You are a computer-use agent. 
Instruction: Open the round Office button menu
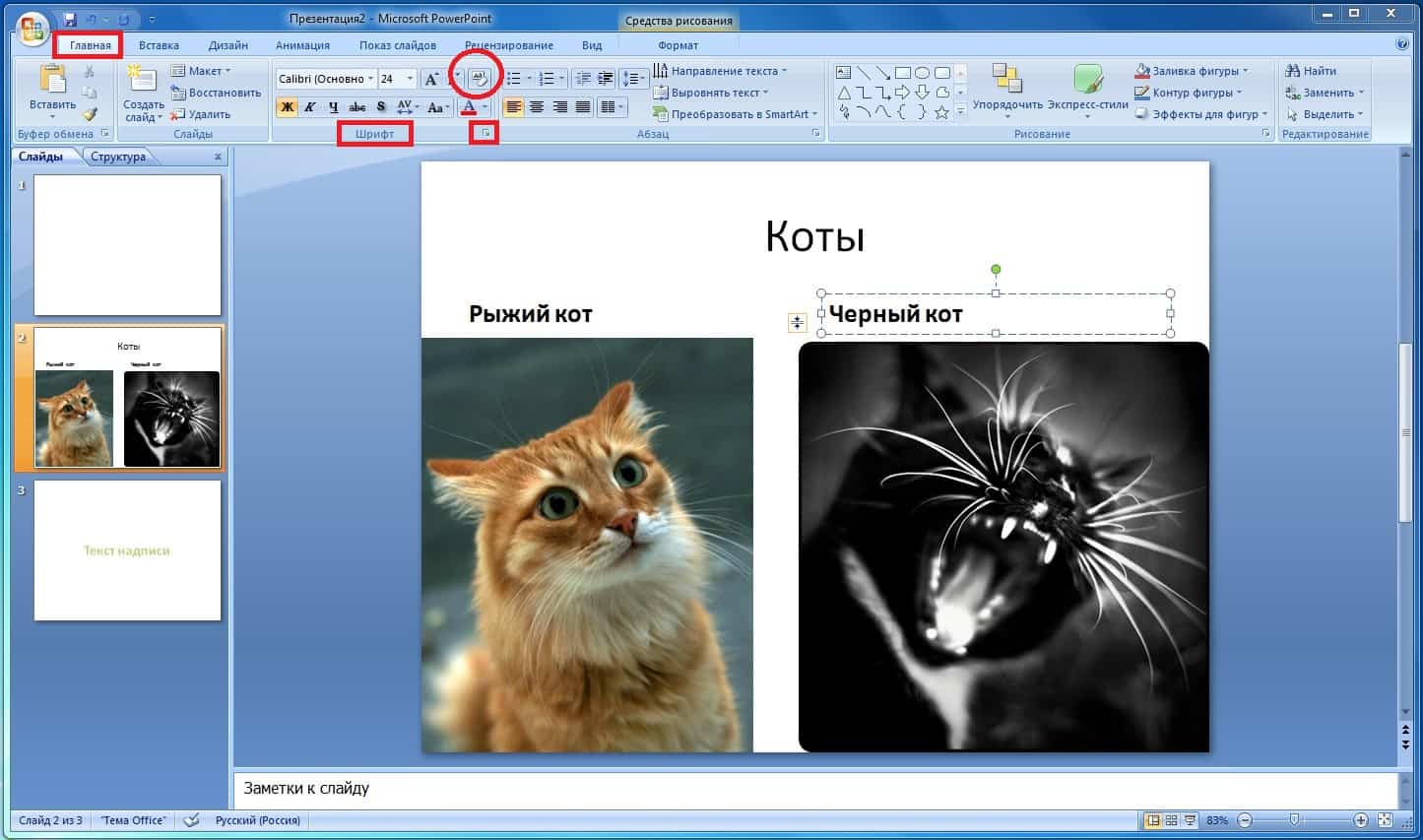32,27
